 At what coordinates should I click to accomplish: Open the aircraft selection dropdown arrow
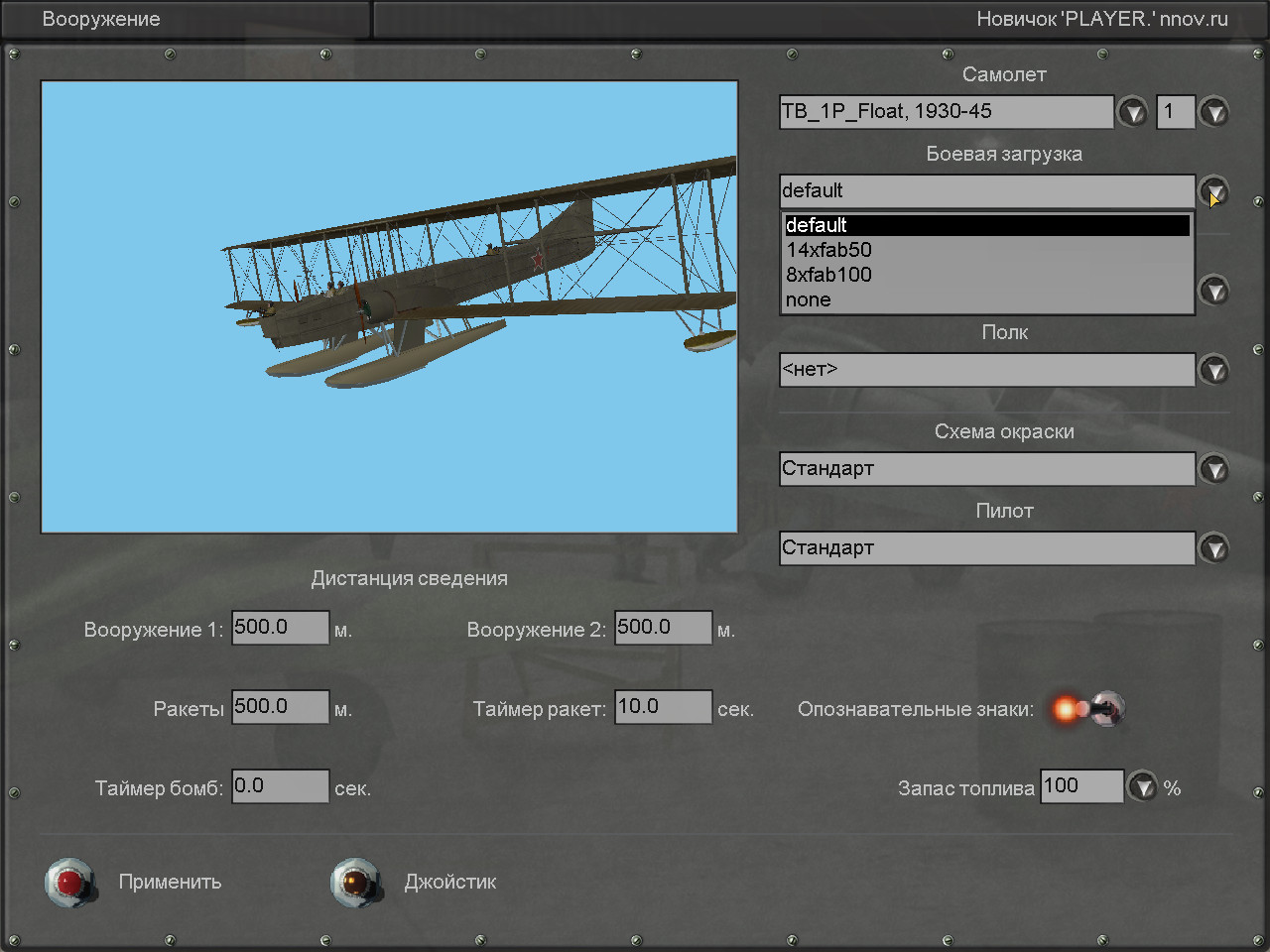1132,112
